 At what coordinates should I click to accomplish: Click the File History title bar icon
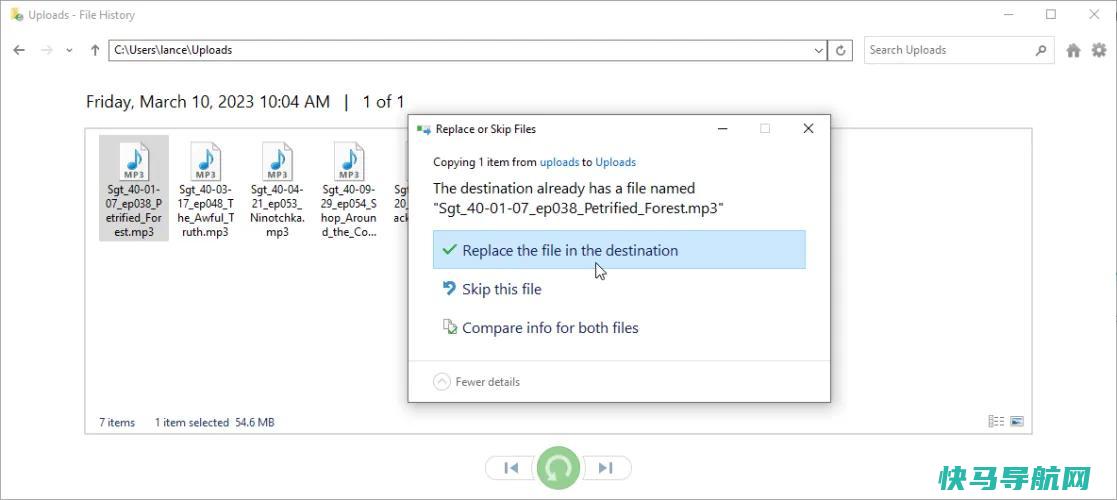[16, 14]
